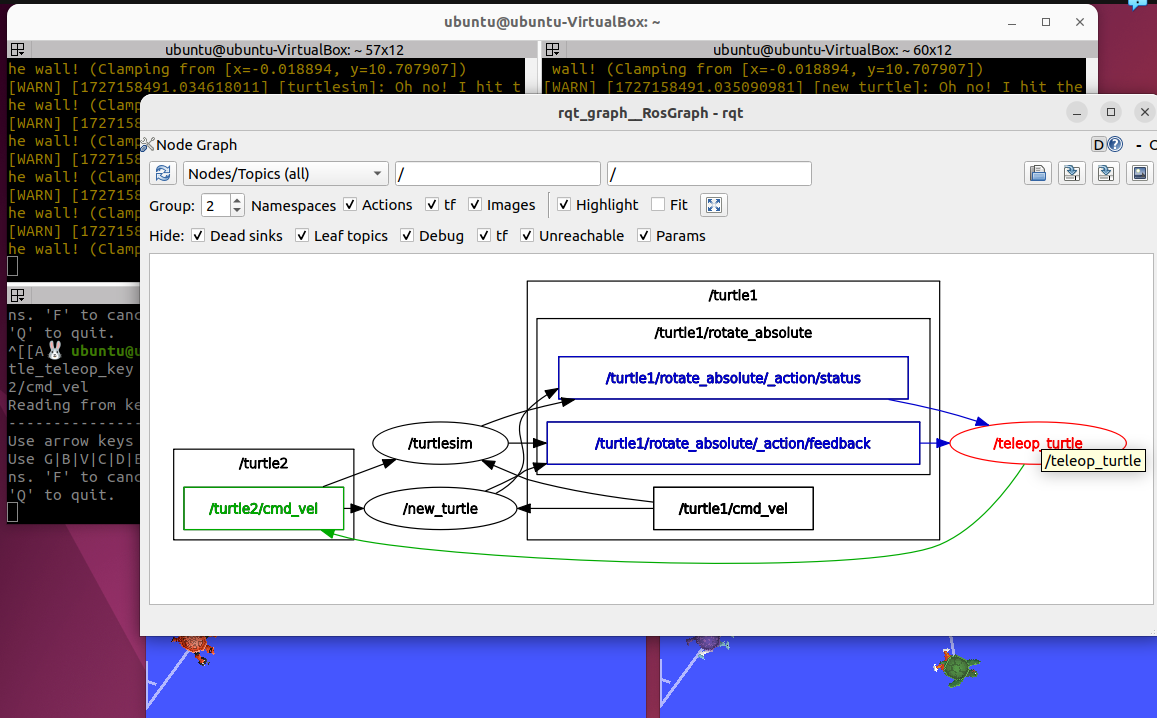Open the 60x12 terminal pane layout icon
Viewport: 1157px width, 718px height.
tap(552, 49)
